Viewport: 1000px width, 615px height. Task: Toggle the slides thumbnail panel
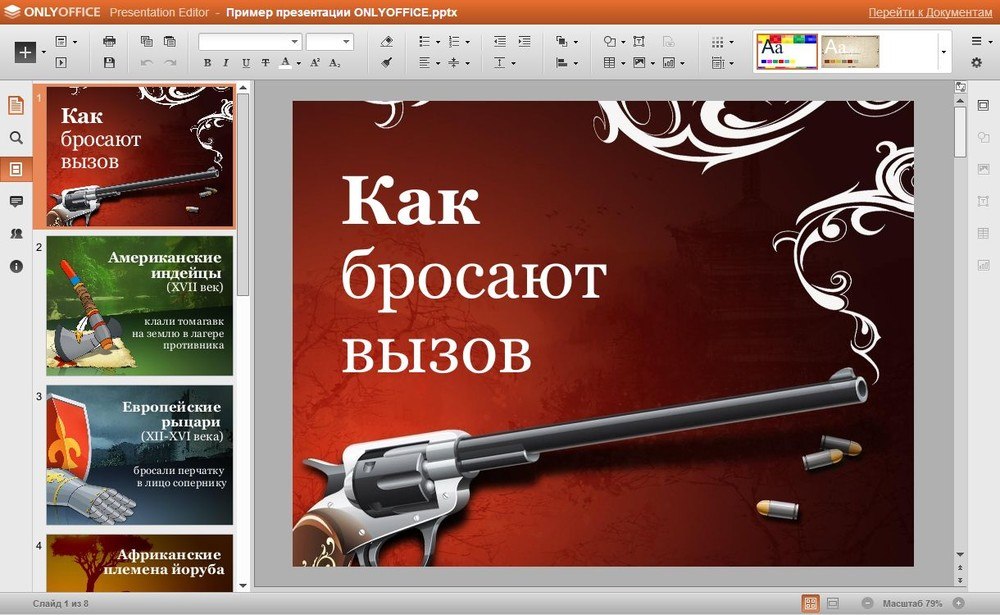coord(16,169)
